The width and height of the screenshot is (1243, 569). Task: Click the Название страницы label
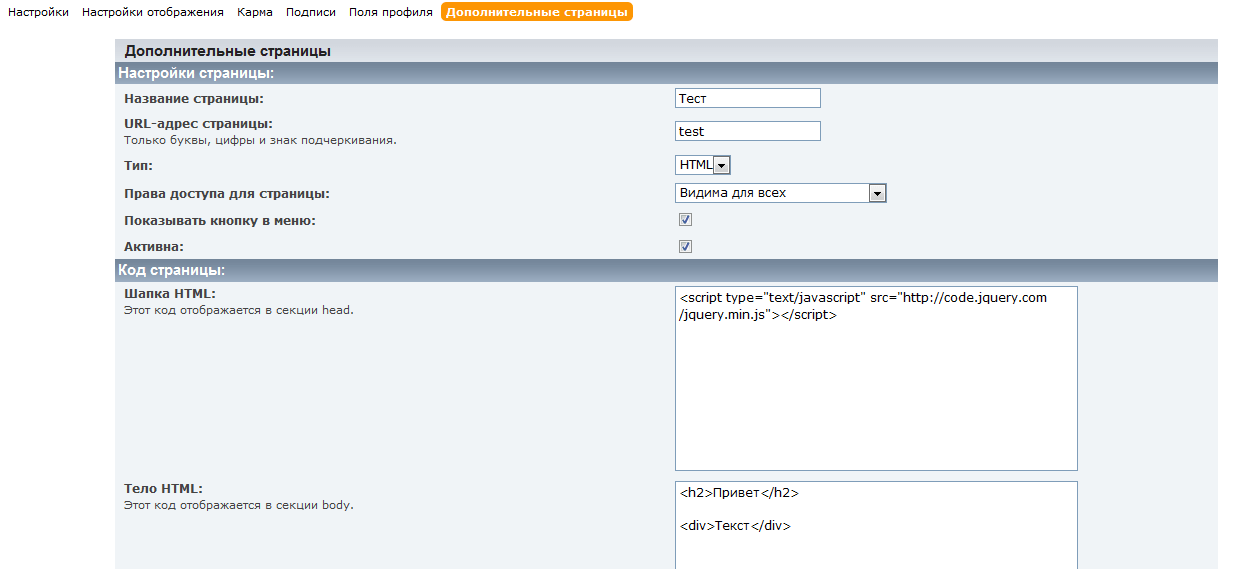tap(194, 98)
